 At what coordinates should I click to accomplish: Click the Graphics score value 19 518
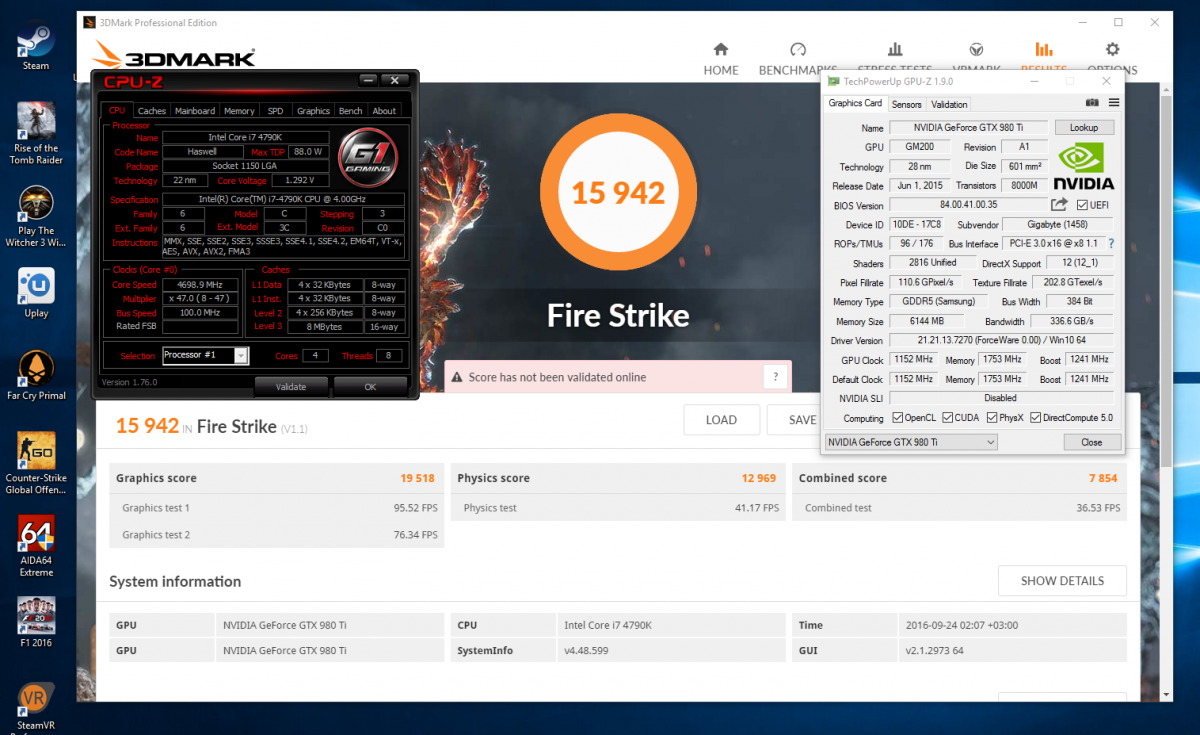(417, 478)
